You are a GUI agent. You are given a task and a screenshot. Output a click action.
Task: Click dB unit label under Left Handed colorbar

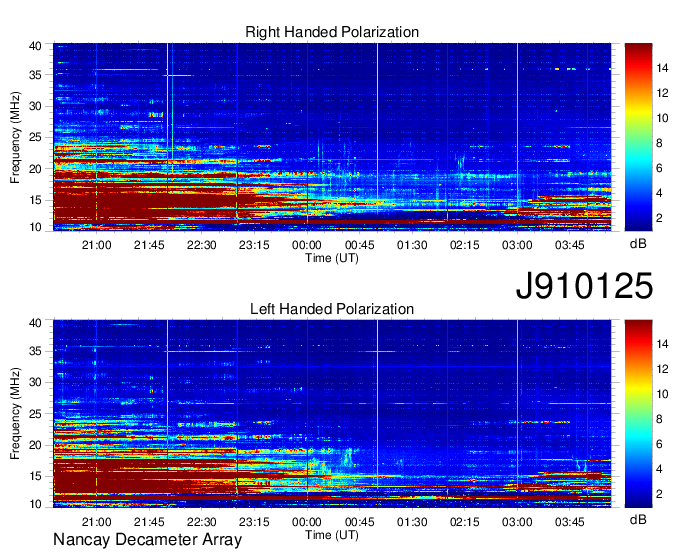(638, 519)
